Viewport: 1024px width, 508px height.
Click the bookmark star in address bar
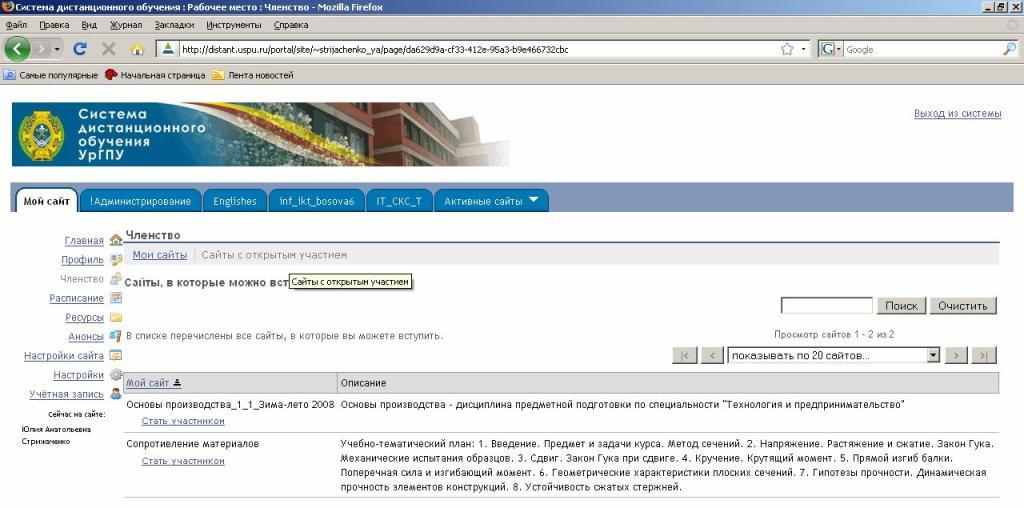[x=787, y=48]
